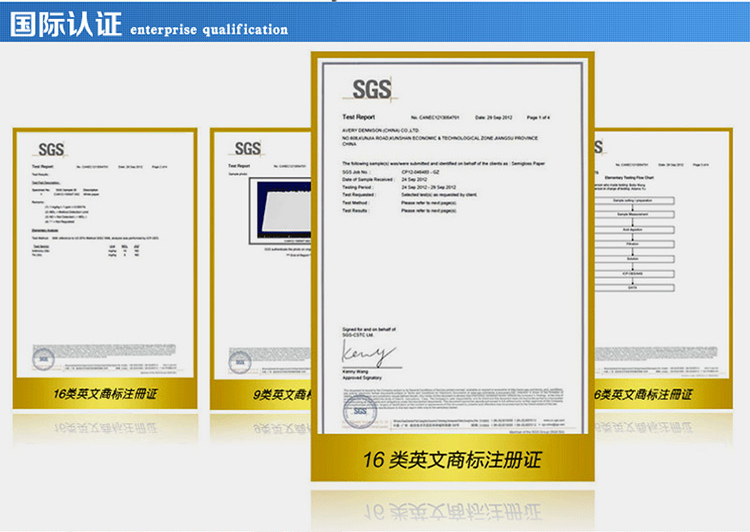This screenshot has height=532, width=750.
Task: Click center caption '16 类英文商标注册证'
Action: point(452,460)
